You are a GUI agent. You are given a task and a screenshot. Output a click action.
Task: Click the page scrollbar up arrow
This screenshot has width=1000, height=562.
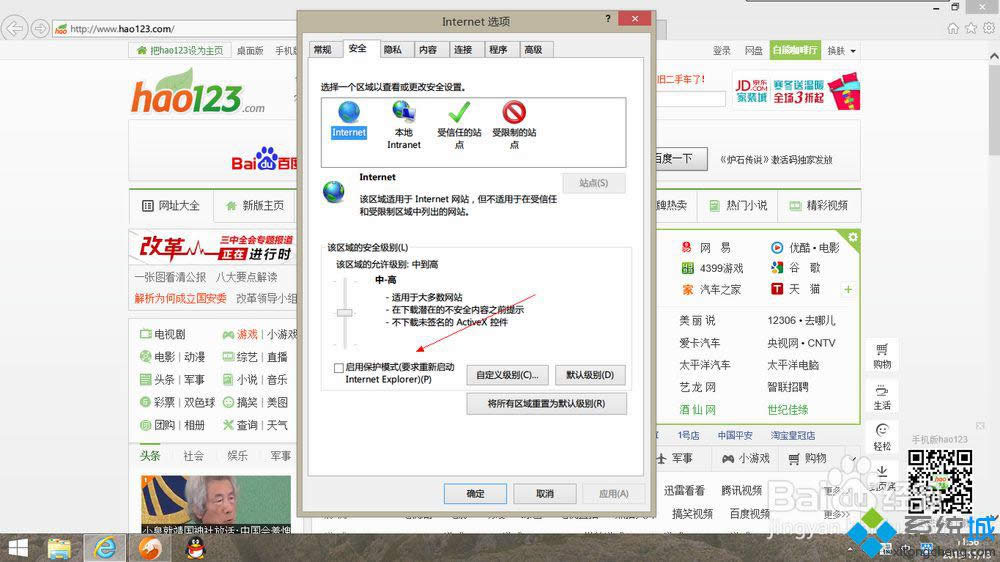(x=994, y=56)
